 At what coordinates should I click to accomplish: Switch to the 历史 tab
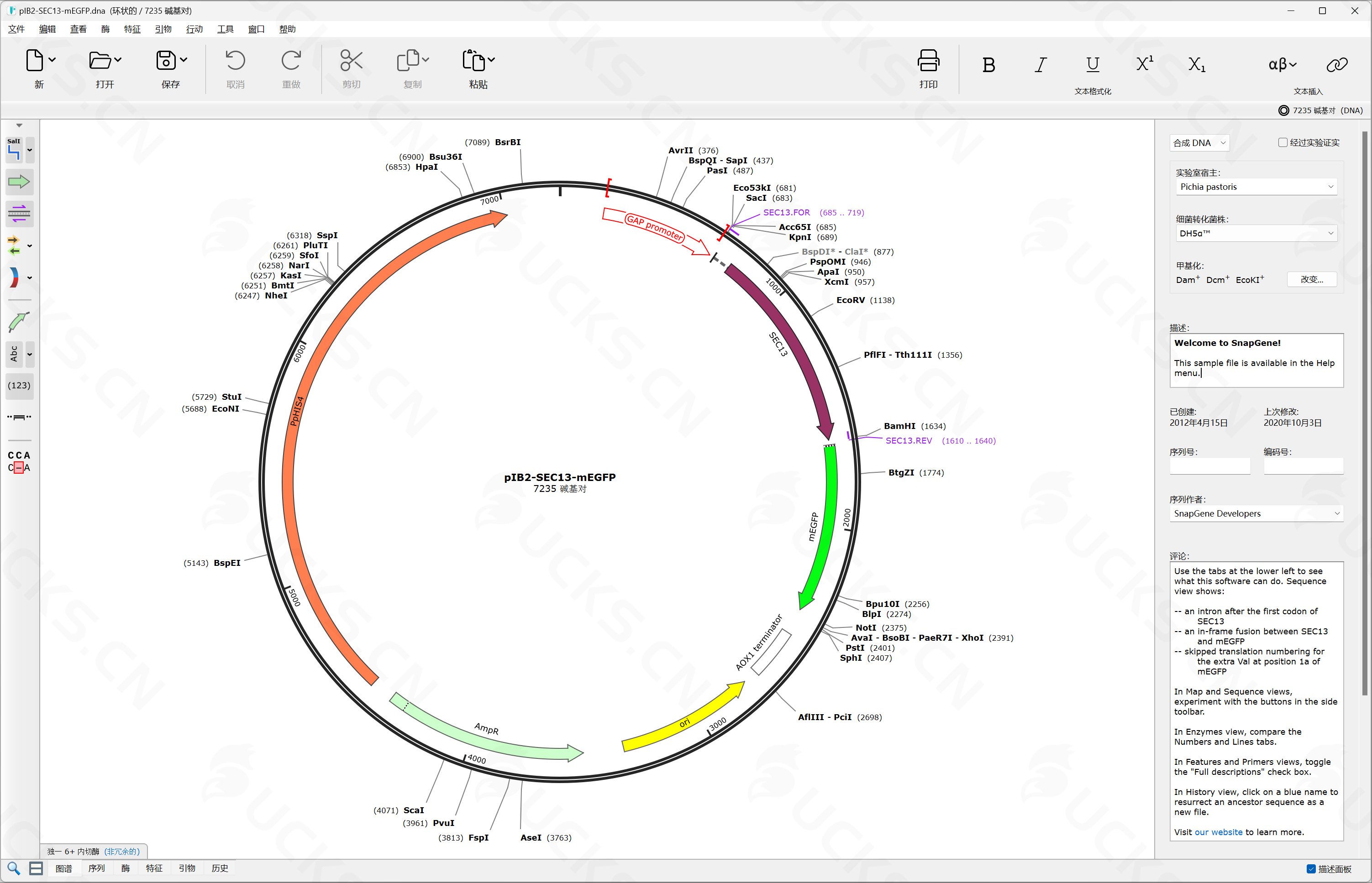220,868
